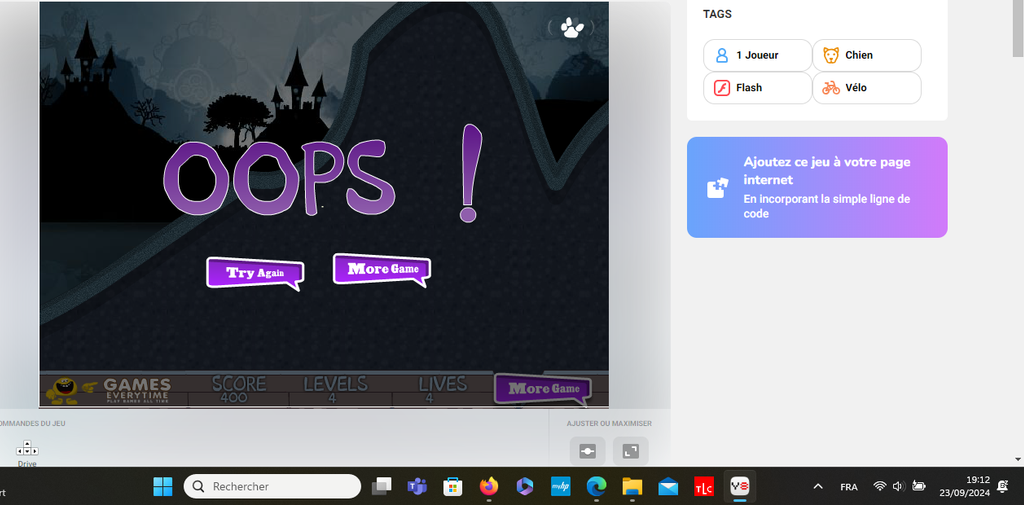Click the More Game button in score bar
The width and height of the screenshot is (1024, 505).
coord(542,388)
